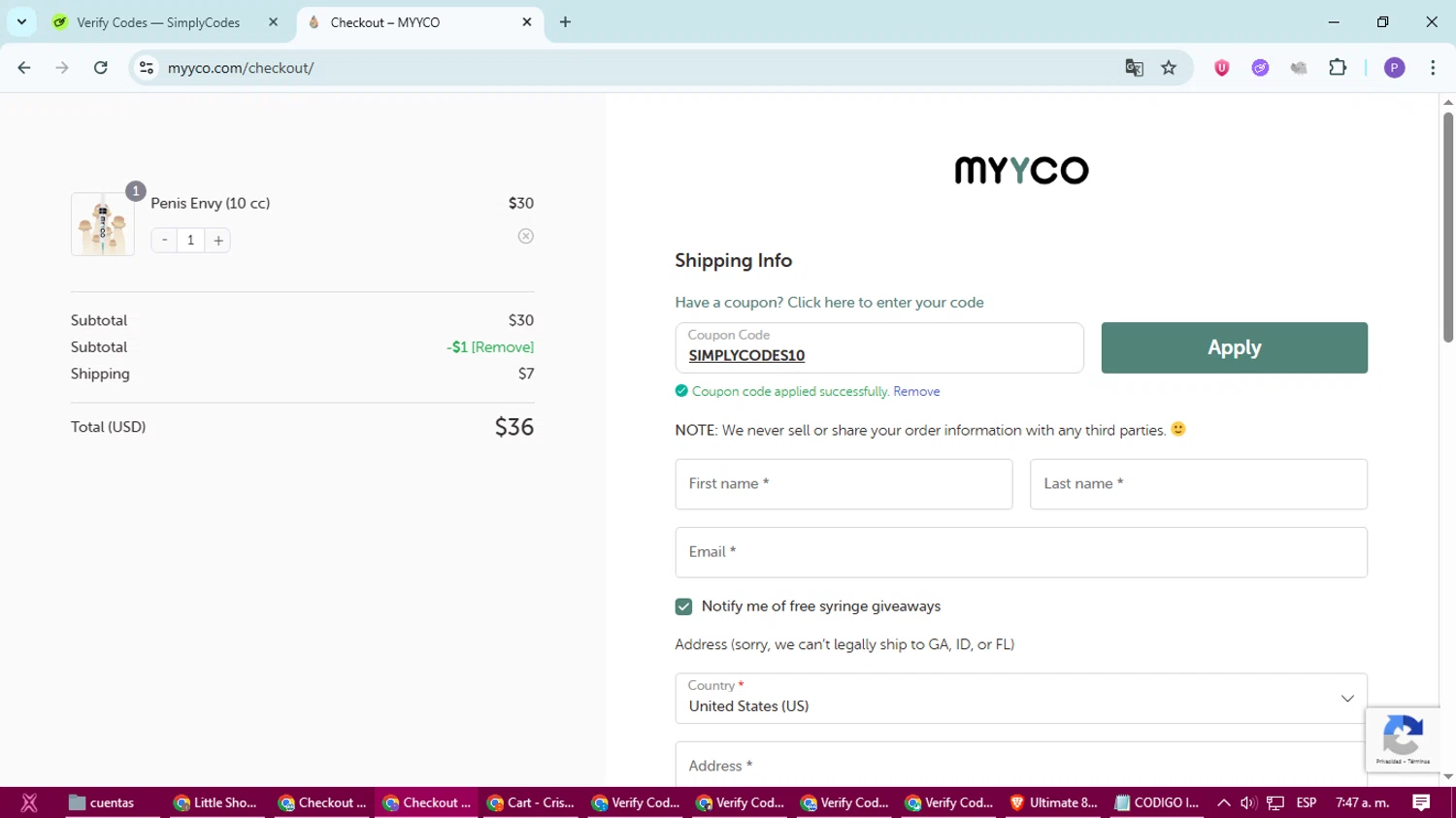Click the gray cloud extension icon
The height and width of the screenshot is (818, 1456).
pyautogui.click(x=1299, y=68)
